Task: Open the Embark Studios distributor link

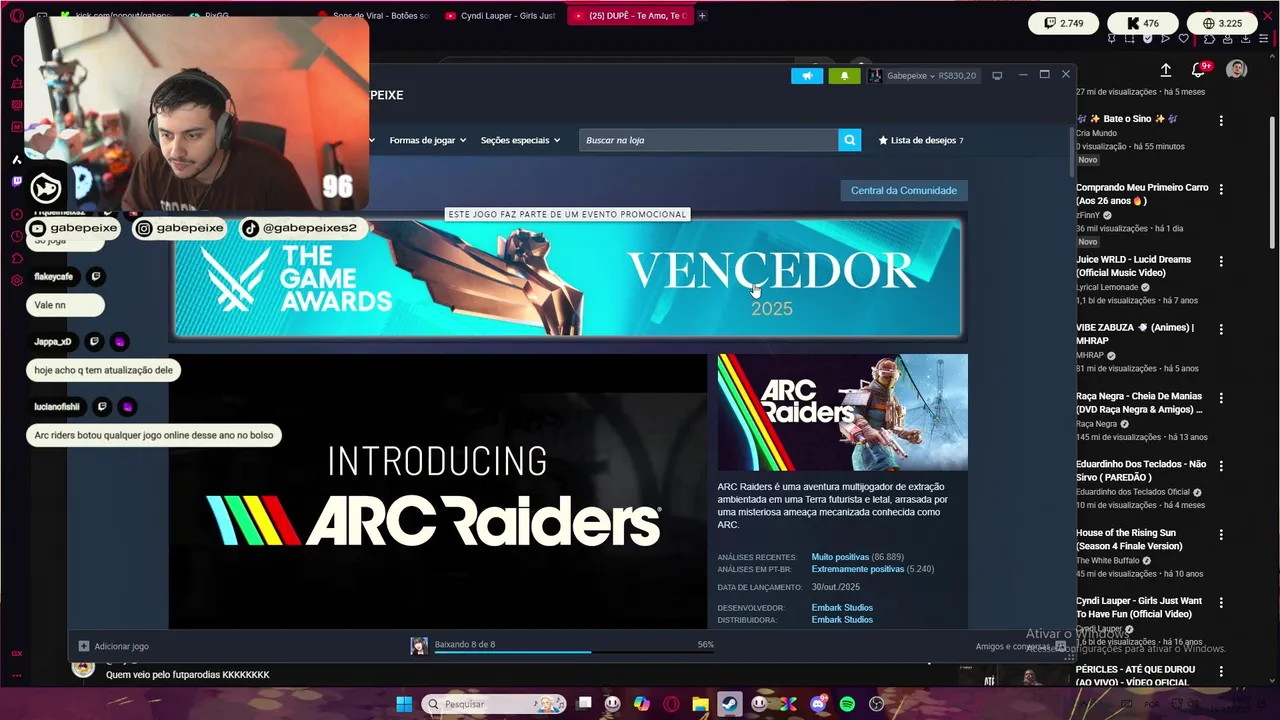Action: (x=842, y=619)
